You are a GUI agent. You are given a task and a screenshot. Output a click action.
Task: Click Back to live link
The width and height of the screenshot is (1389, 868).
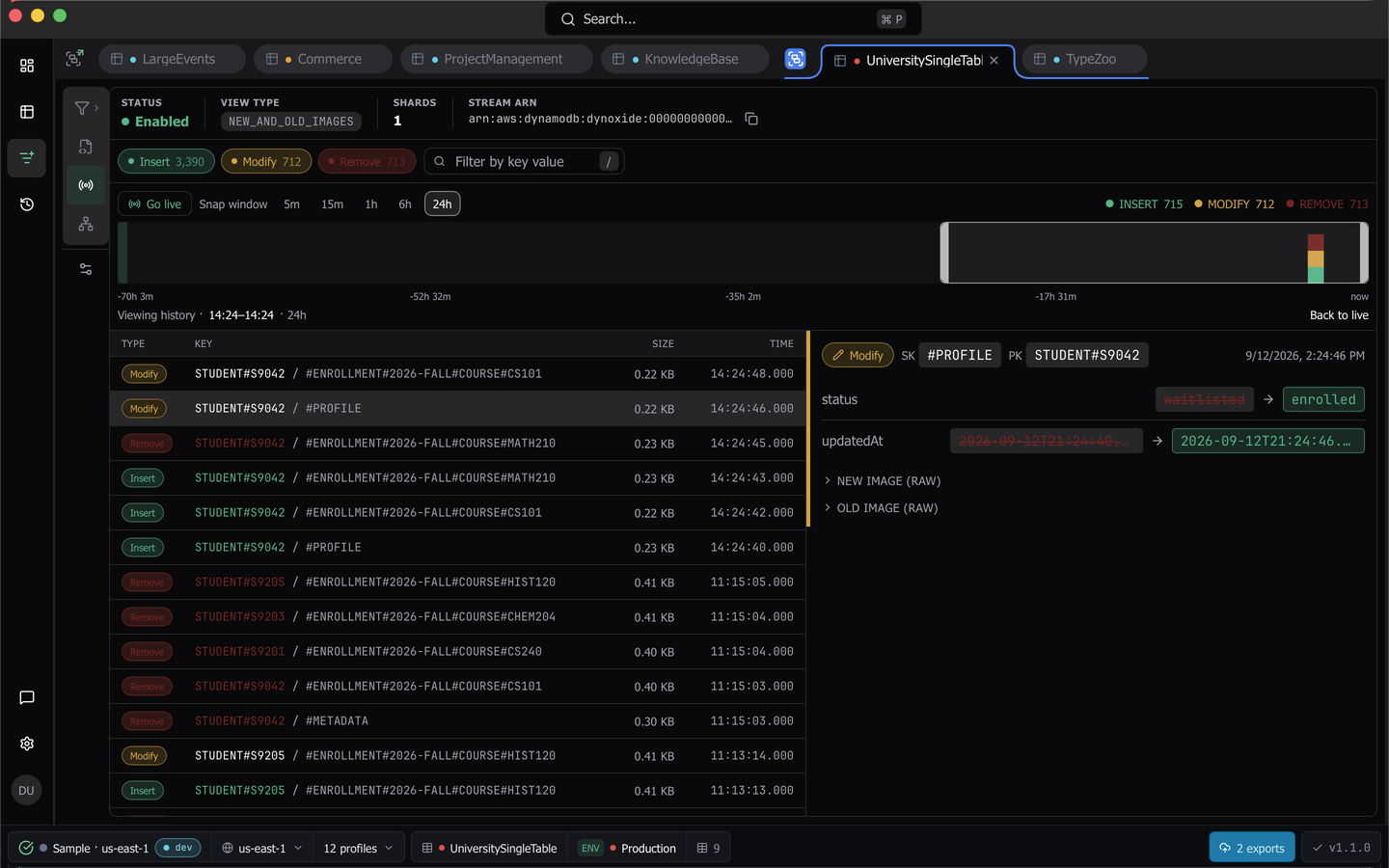(1339, 315)
